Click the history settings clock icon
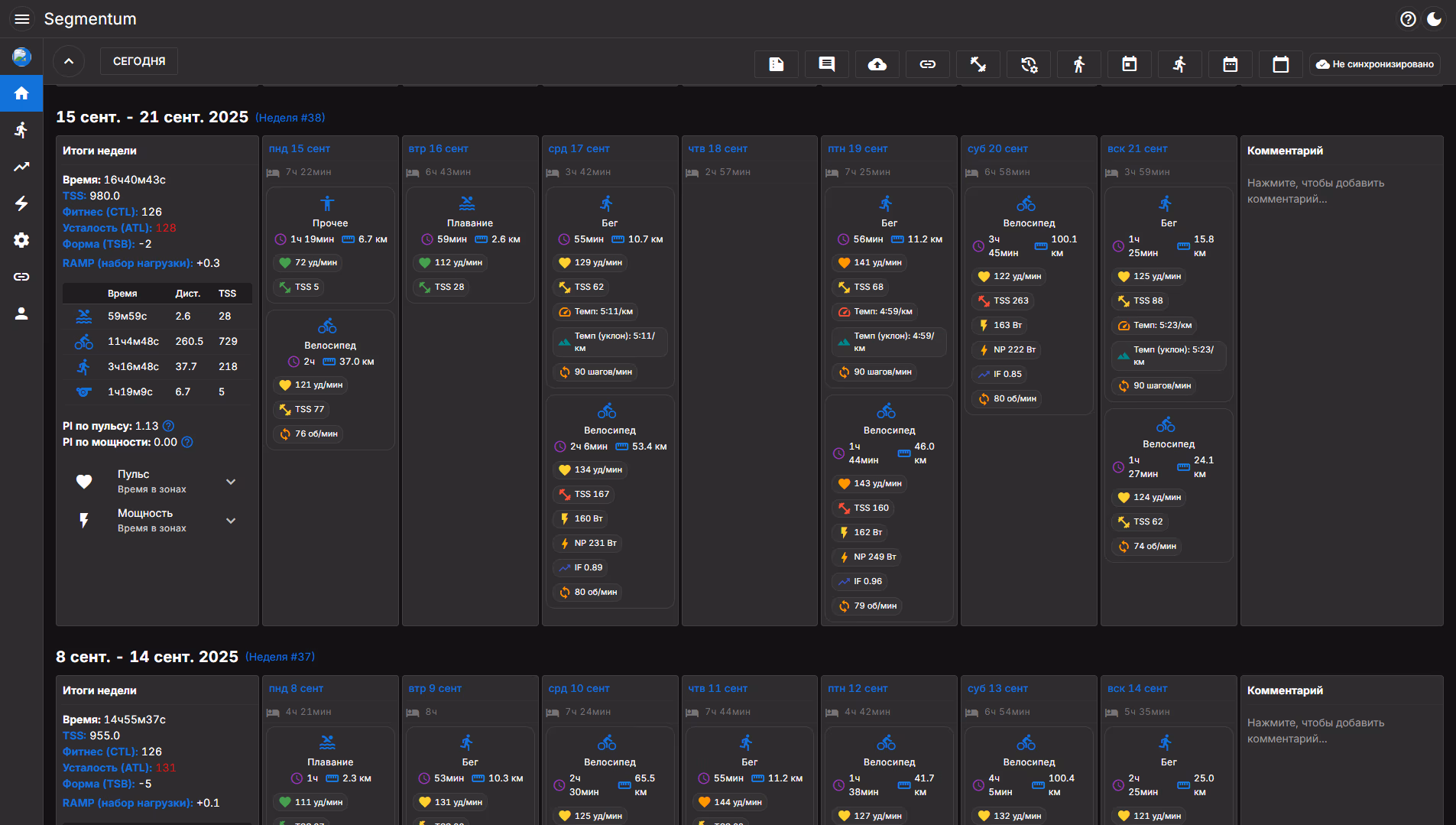1456x825 pixels. coord(1028,64)
